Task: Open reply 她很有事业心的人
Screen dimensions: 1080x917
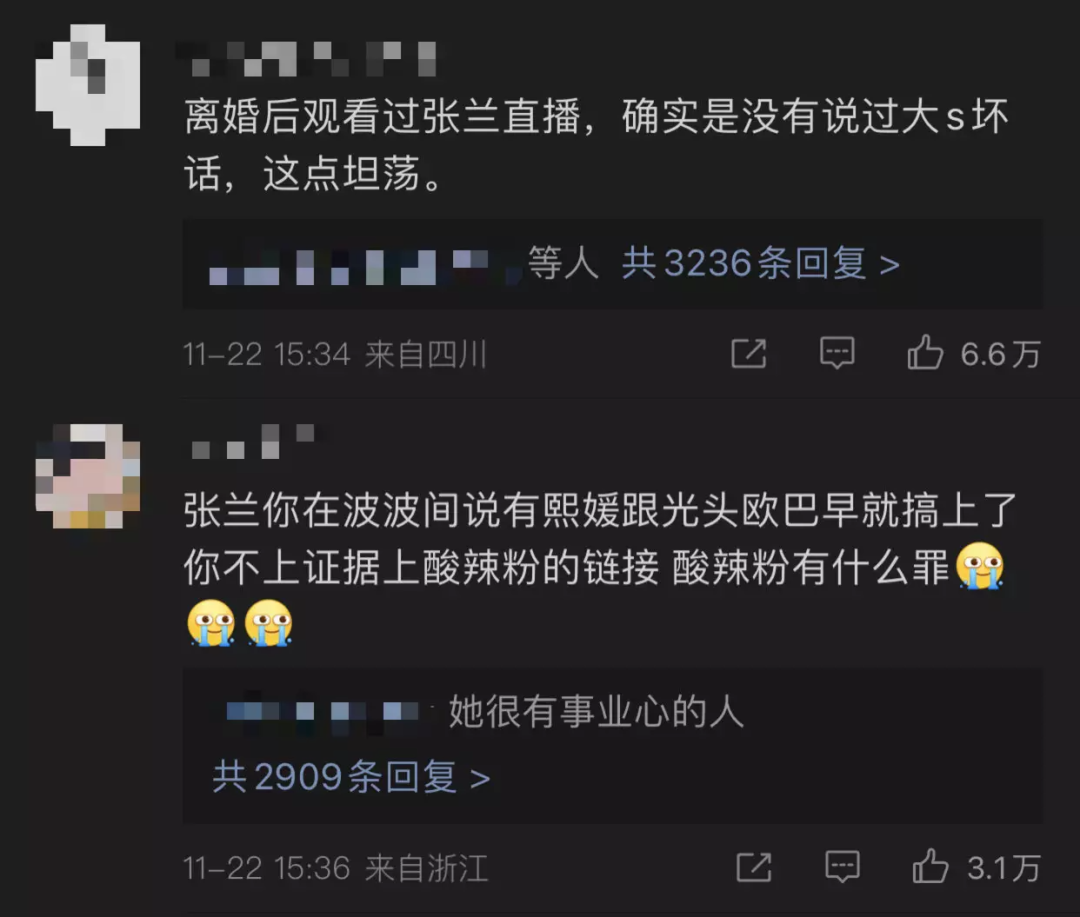Action: (596, 711)
